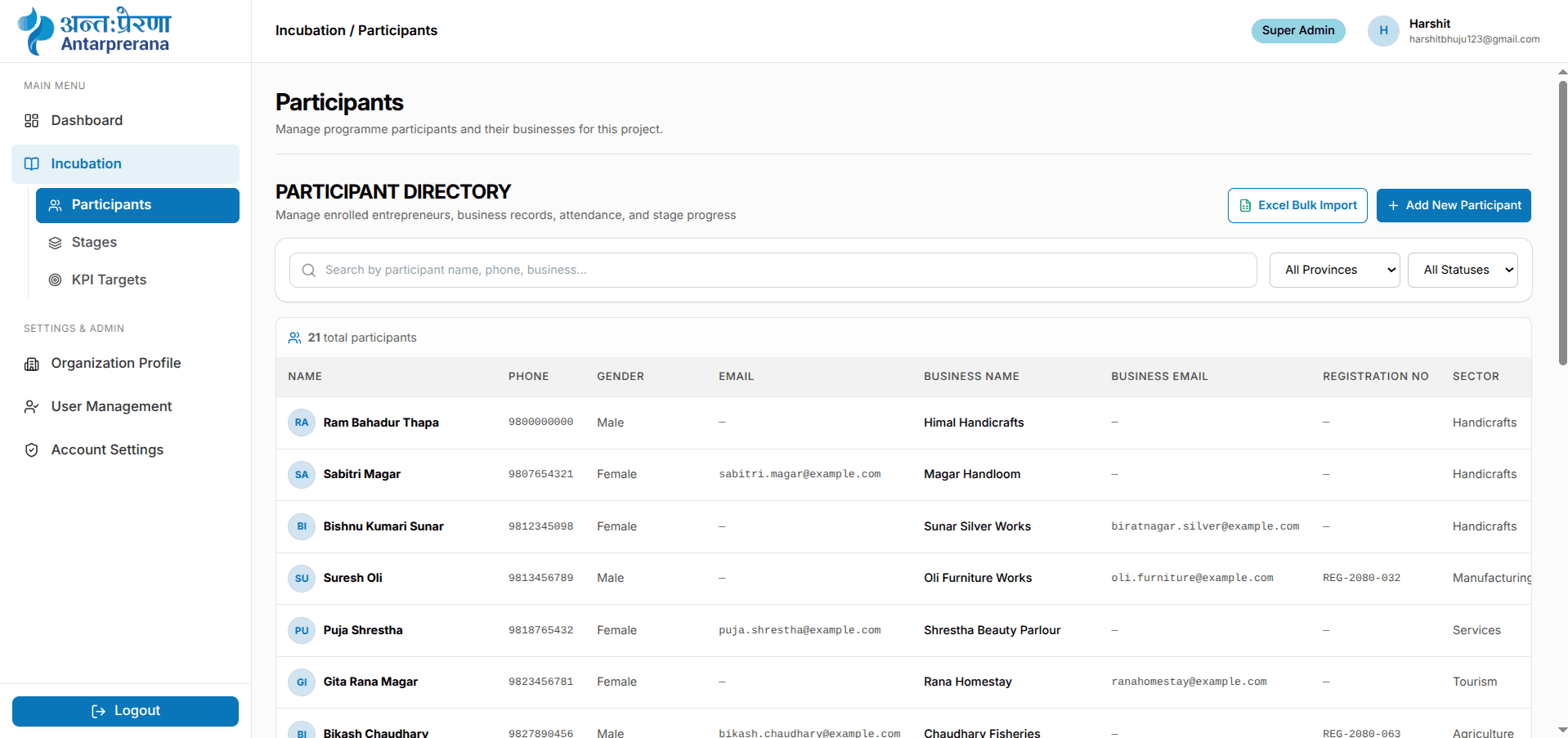
Task: Navigate to User Management
Action: point(125,407)
